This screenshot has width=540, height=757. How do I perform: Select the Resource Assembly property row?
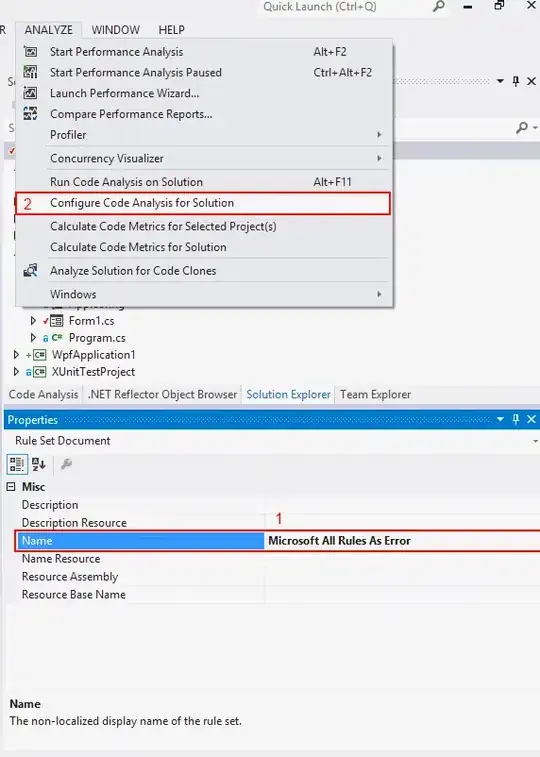(278, 577)
